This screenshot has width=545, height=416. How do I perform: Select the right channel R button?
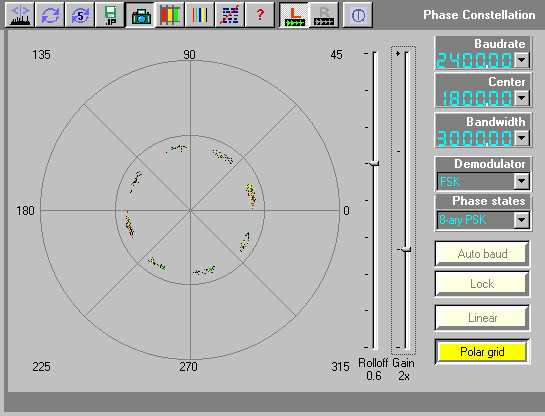[324, 15]
